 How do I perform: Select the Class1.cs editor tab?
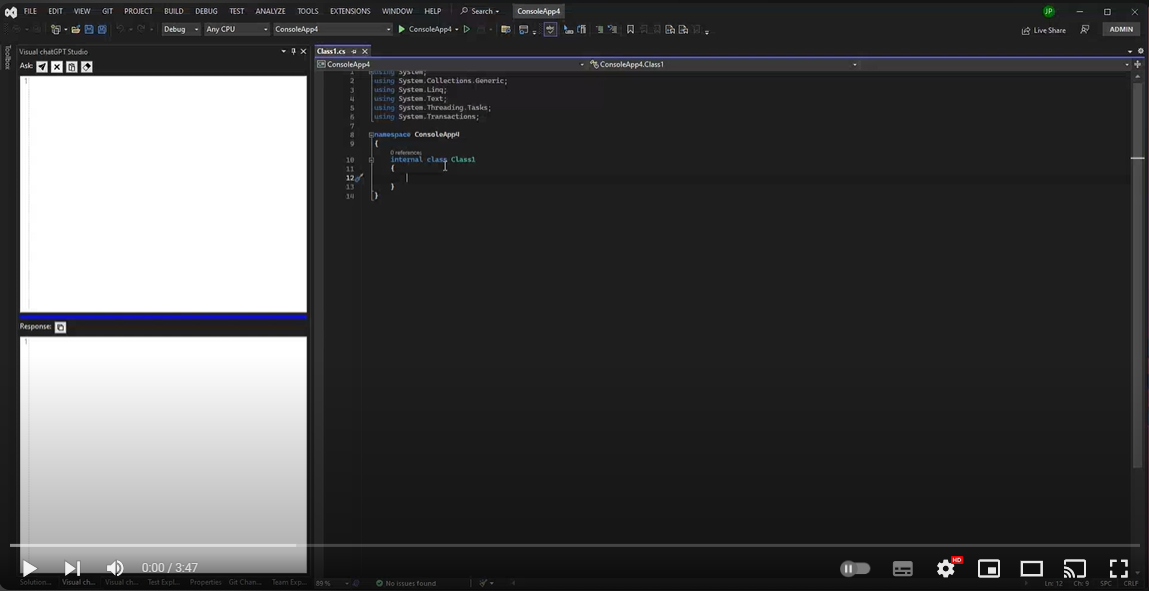331,51
